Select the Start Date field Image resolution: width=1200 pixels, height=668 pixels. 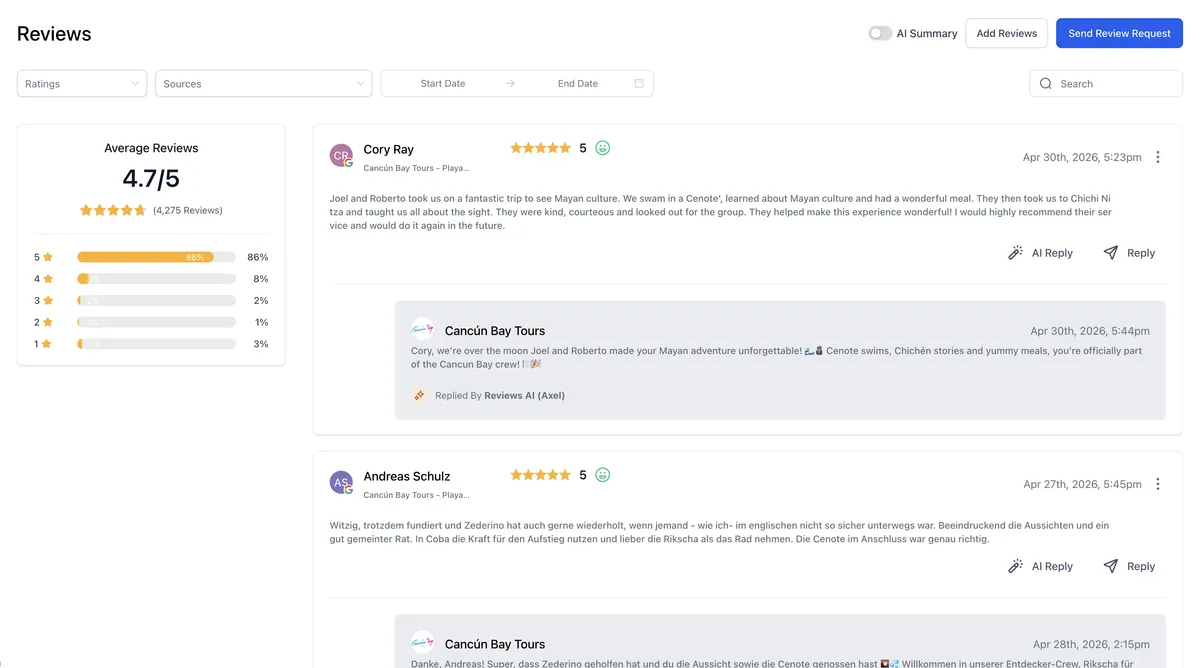443,84
